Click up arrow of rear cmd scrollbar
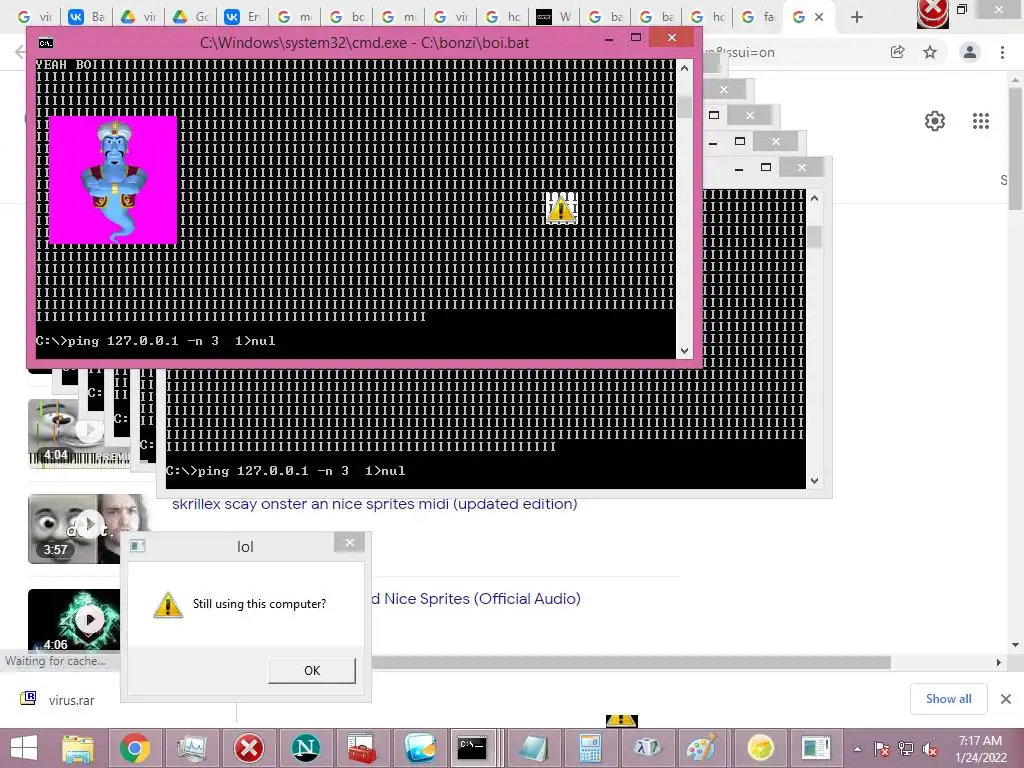Viewport: 1024px width, 768px height. pos(814,198)
